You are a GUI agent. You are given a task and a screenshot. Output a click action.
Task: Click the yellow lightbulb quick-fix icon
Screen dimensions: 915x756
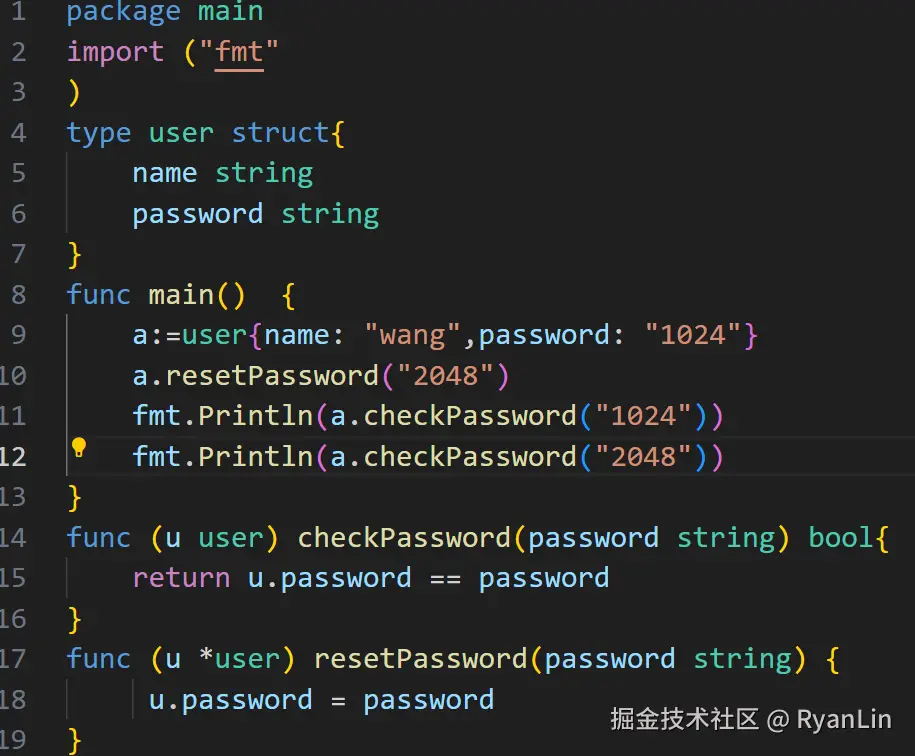(79, 448)
